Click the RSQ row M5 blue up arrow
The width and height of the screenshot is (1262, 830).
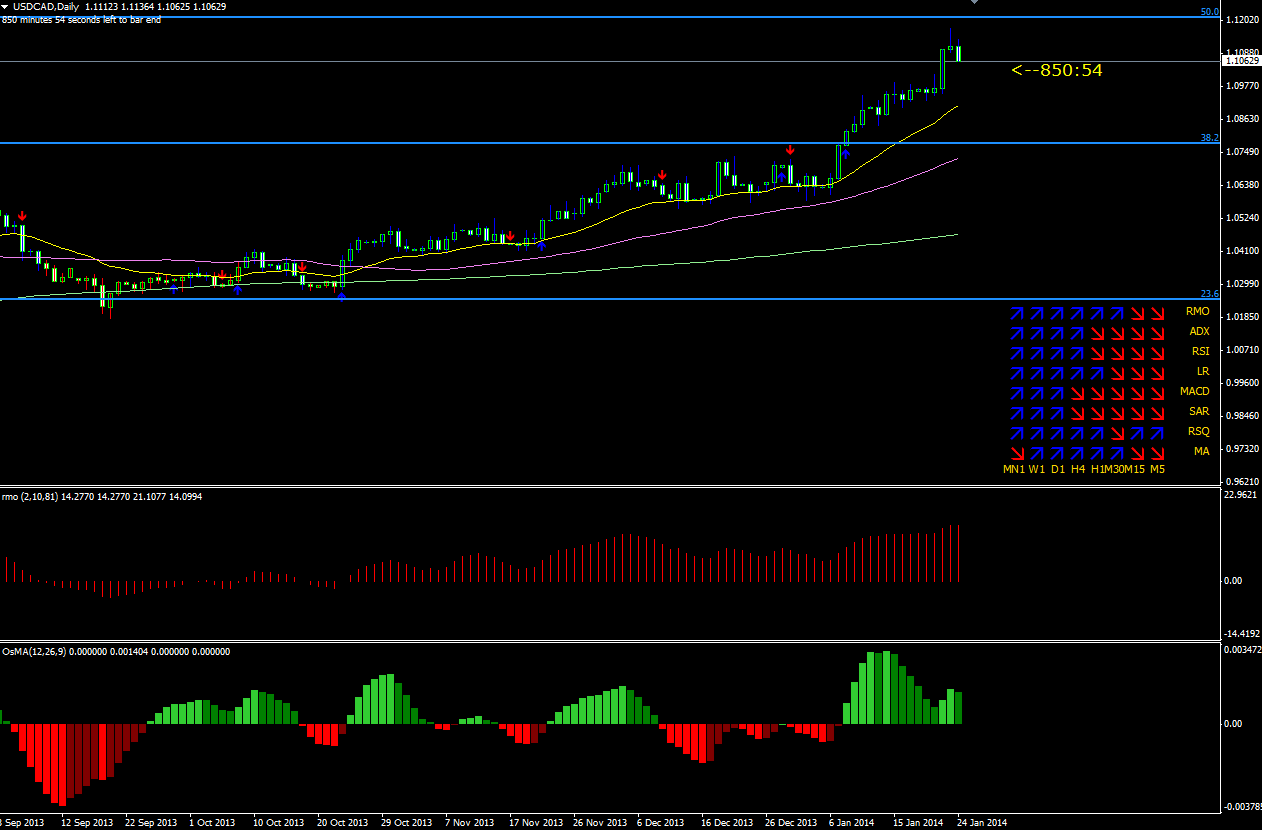(x=1157, y=433)
